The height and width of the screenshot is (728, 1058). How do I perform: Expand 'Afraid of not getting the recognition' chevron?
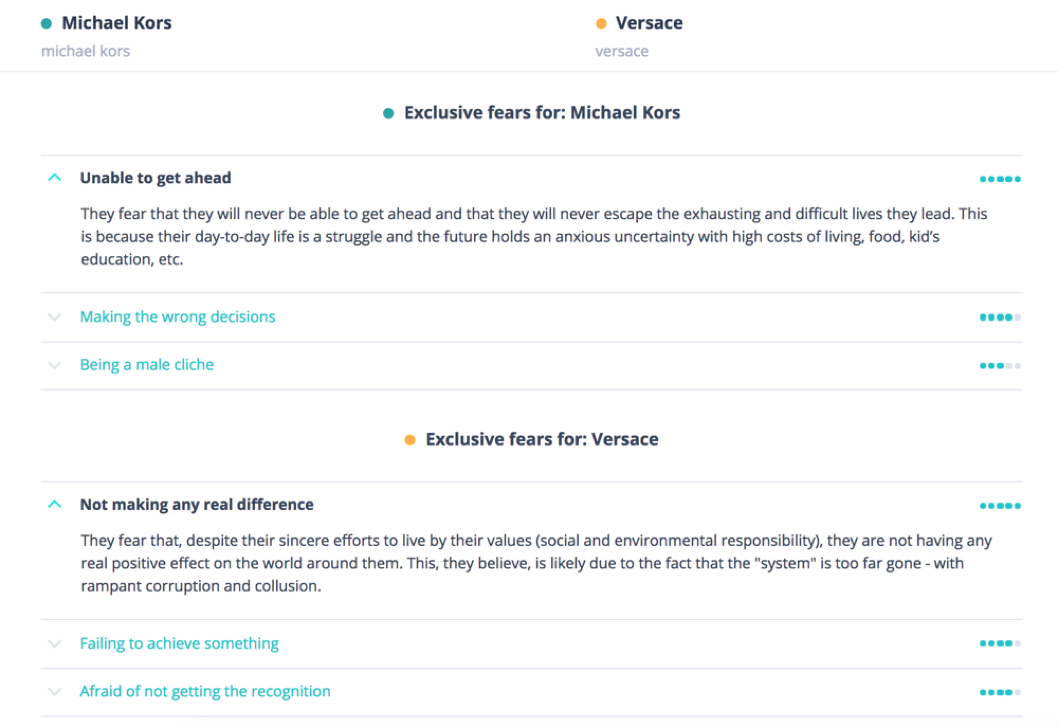(55, 692)
